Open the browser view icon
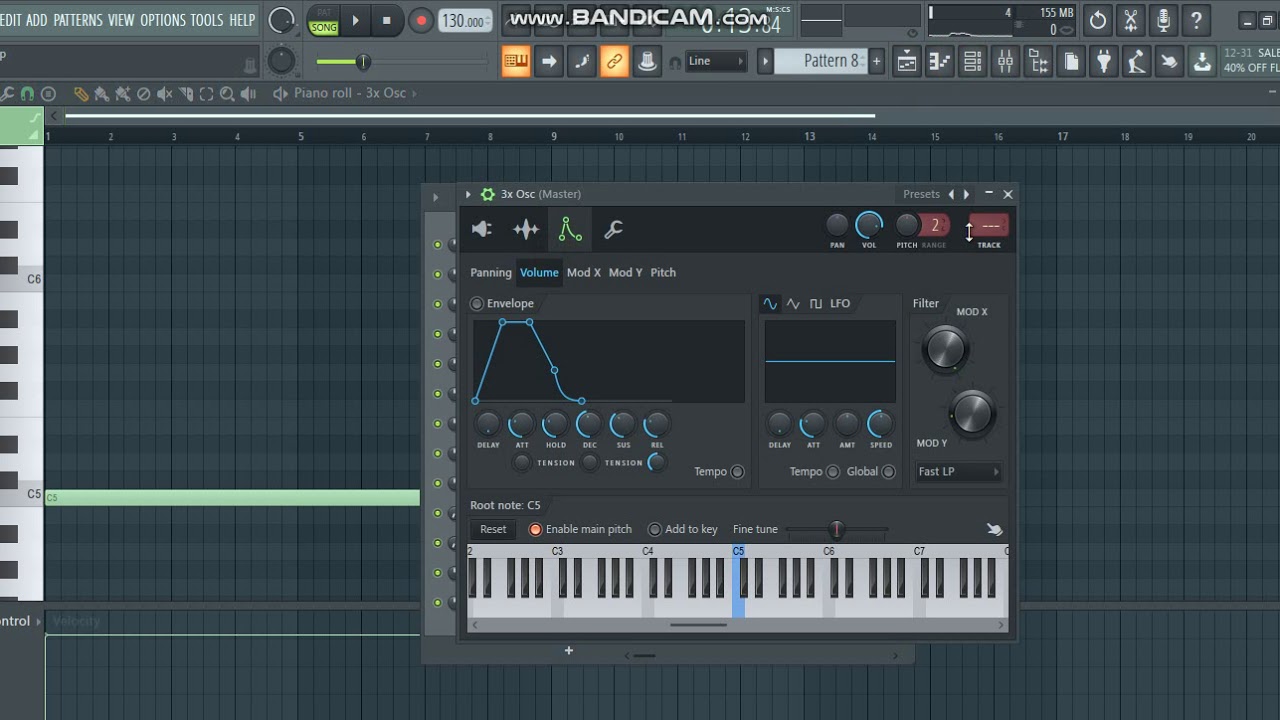The height and width of the screenshot is (720, 1280). [1038, 61]
